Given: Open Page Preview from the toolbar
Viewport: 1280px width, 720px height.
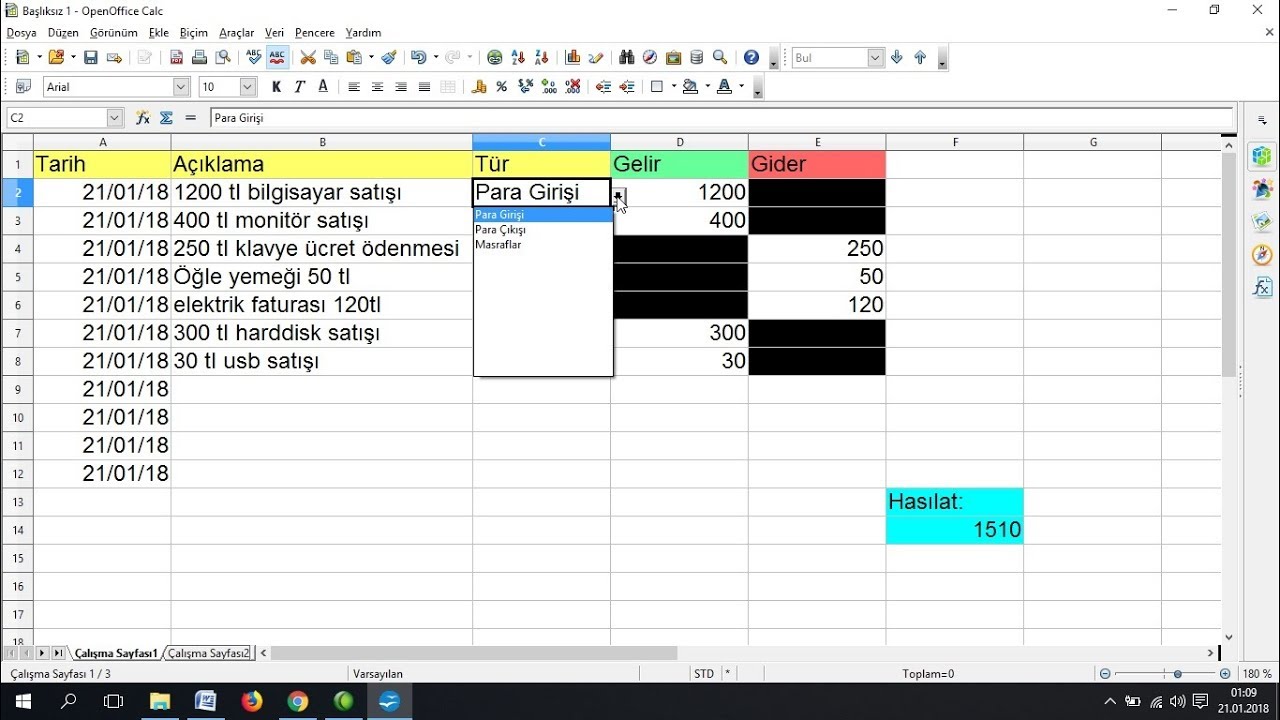Looking at the screenshot, I should point(223,58).
